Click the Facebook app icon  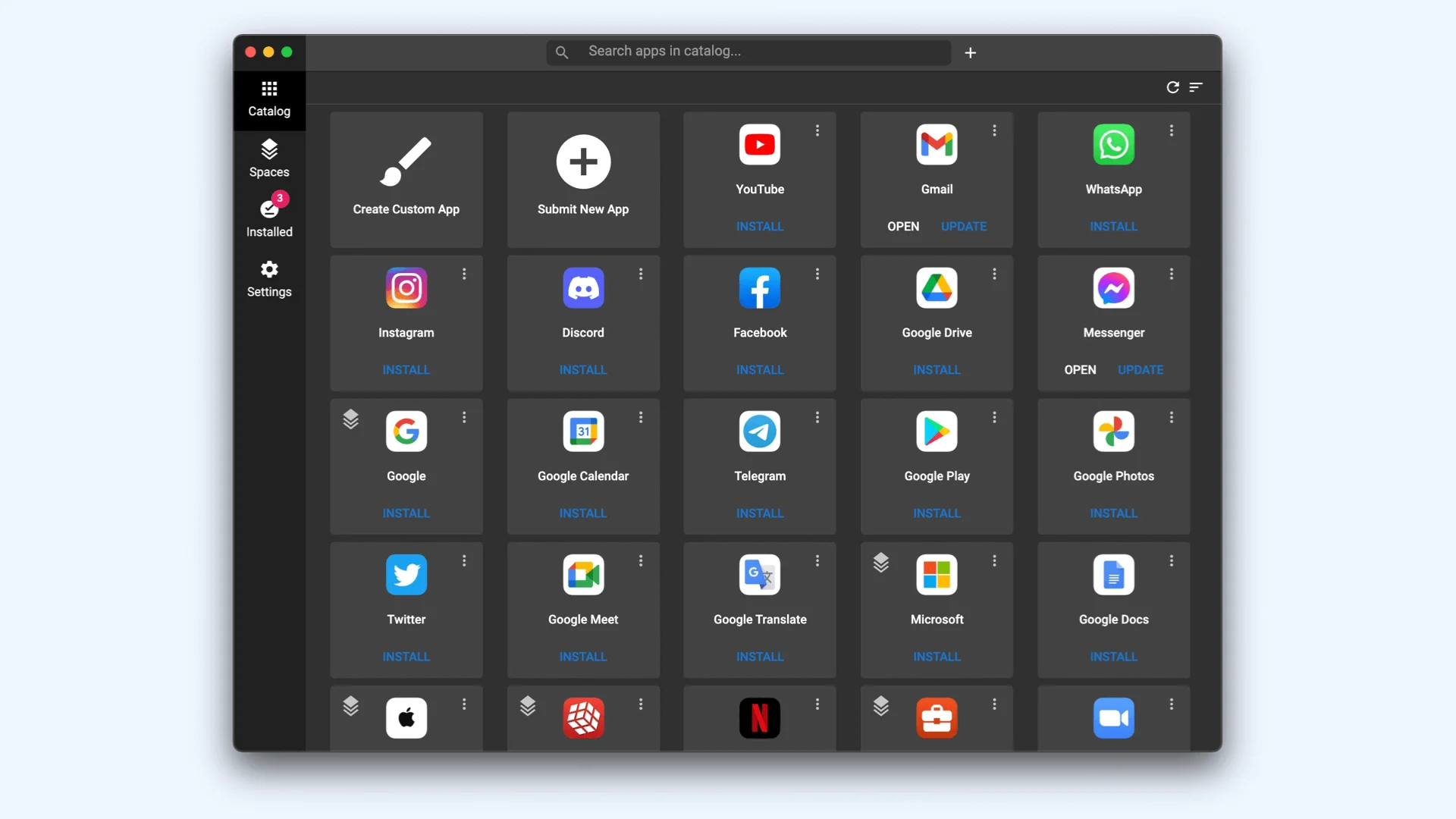pyautogui.click(x=760, y=287)
